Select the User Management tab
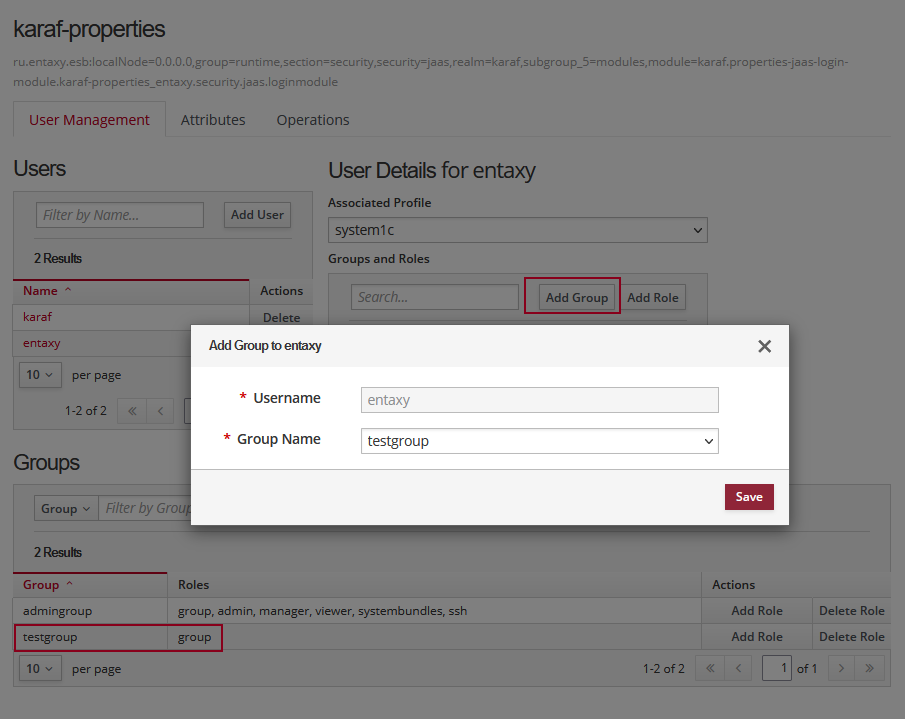 tap(89, 120)
